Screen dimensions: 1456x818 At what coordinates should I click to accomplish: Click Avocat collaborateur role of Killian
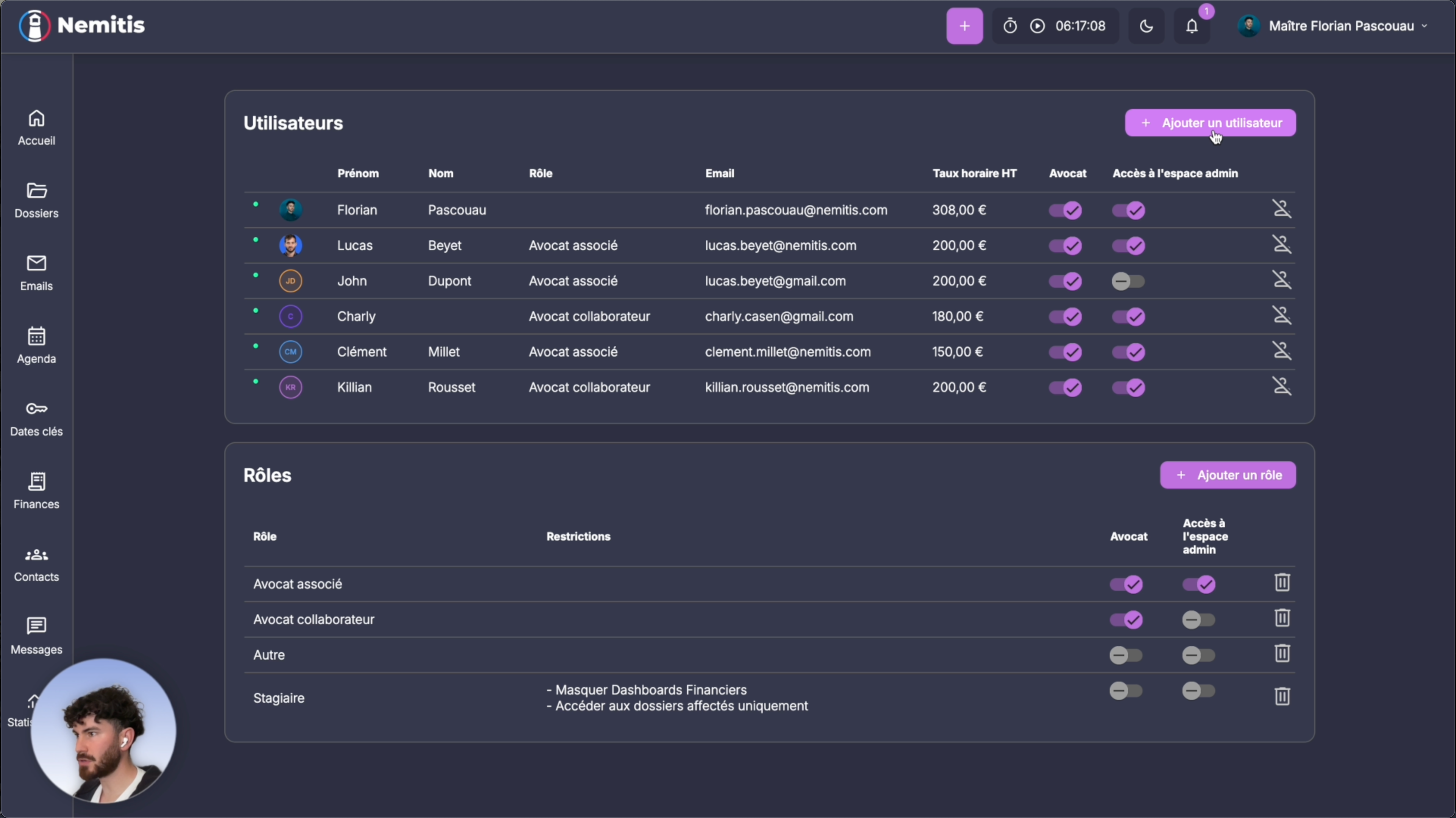(x=589, y=387)
